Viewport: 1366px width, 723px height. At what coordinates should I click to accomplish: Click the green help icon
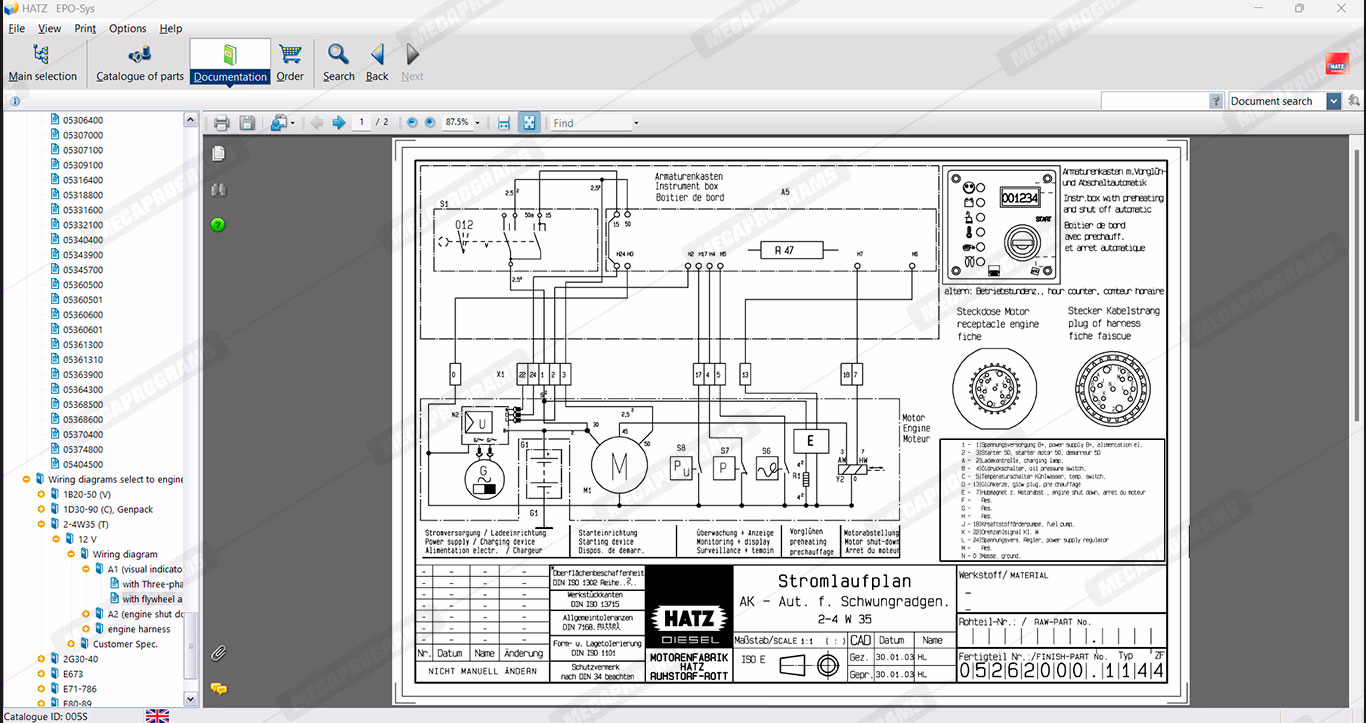218,225
